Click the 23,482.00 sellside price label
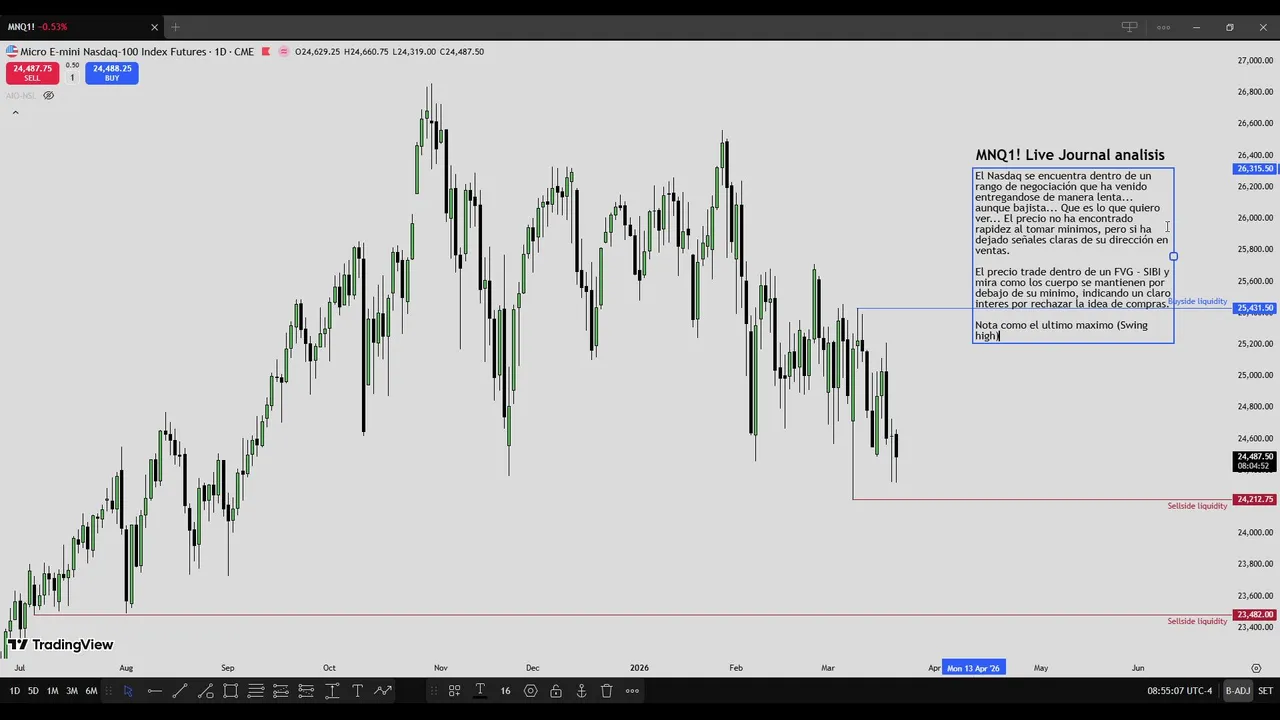This screenshot has width=1280, height=720. [x=1255, y=615]
